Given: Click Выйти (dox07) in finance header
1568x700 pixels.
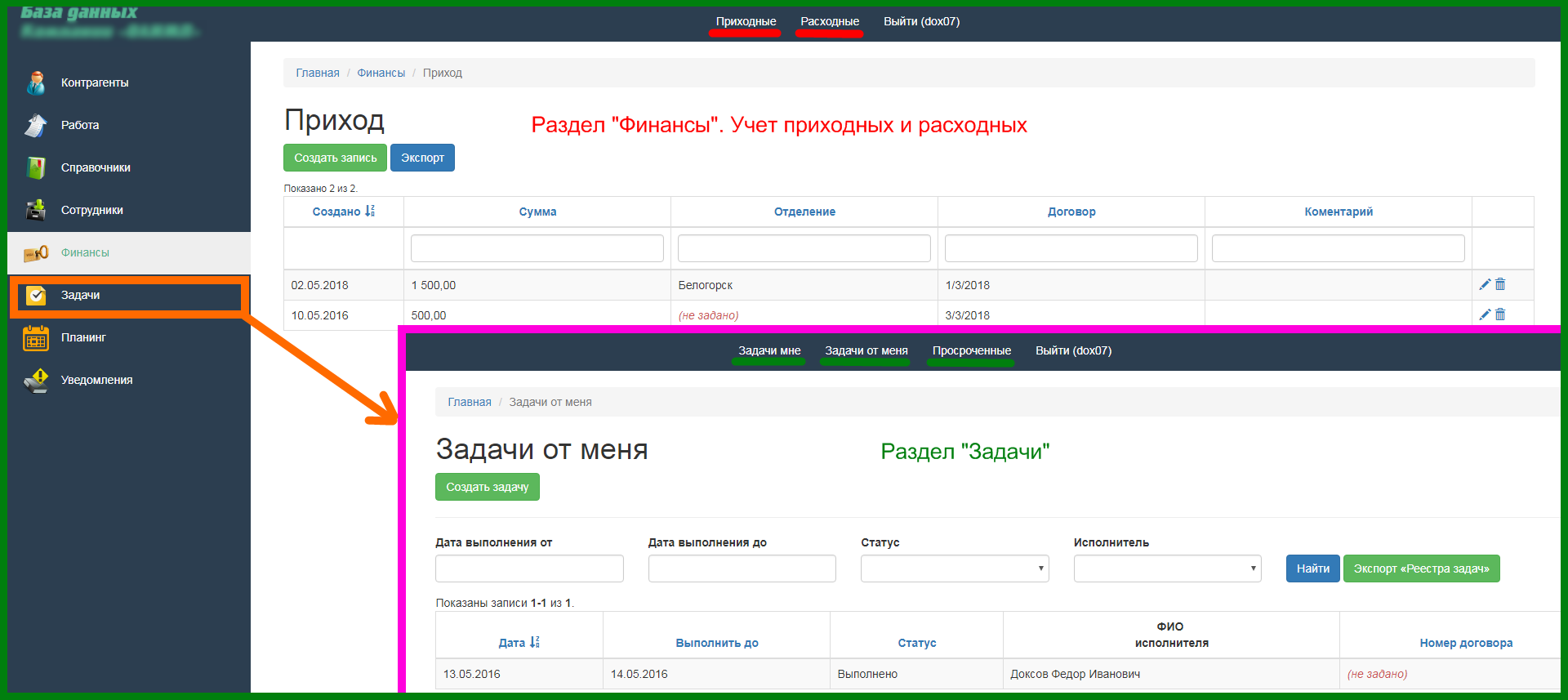Looking at the screenshot, I should click(921, 21).
